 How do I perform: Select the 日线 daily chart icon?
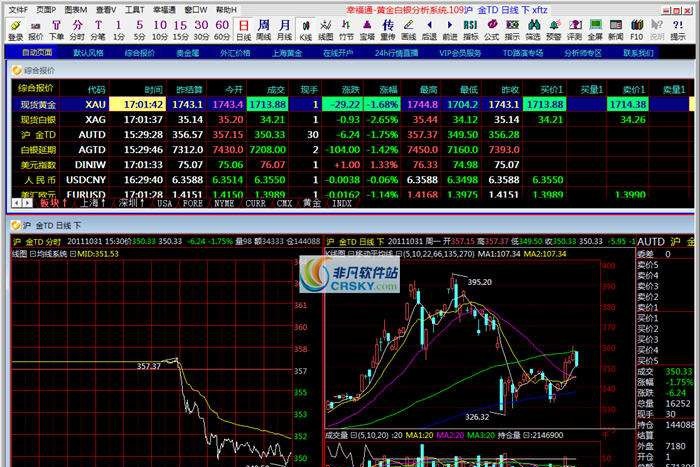243,30
